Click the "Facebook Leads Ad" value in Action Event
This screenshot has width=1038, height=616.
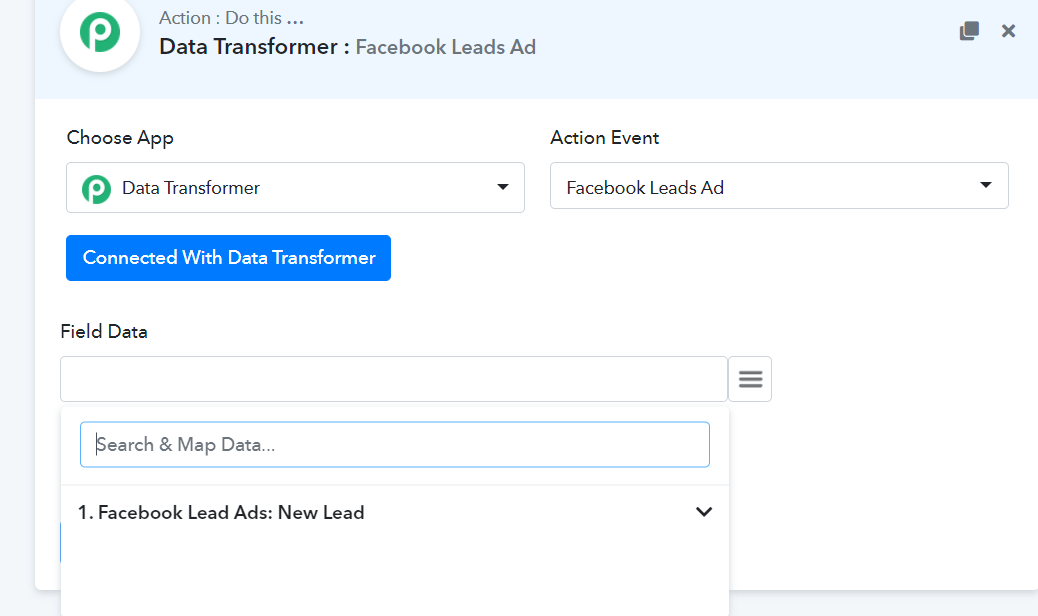pyautogui.click(x=645, y=187)
